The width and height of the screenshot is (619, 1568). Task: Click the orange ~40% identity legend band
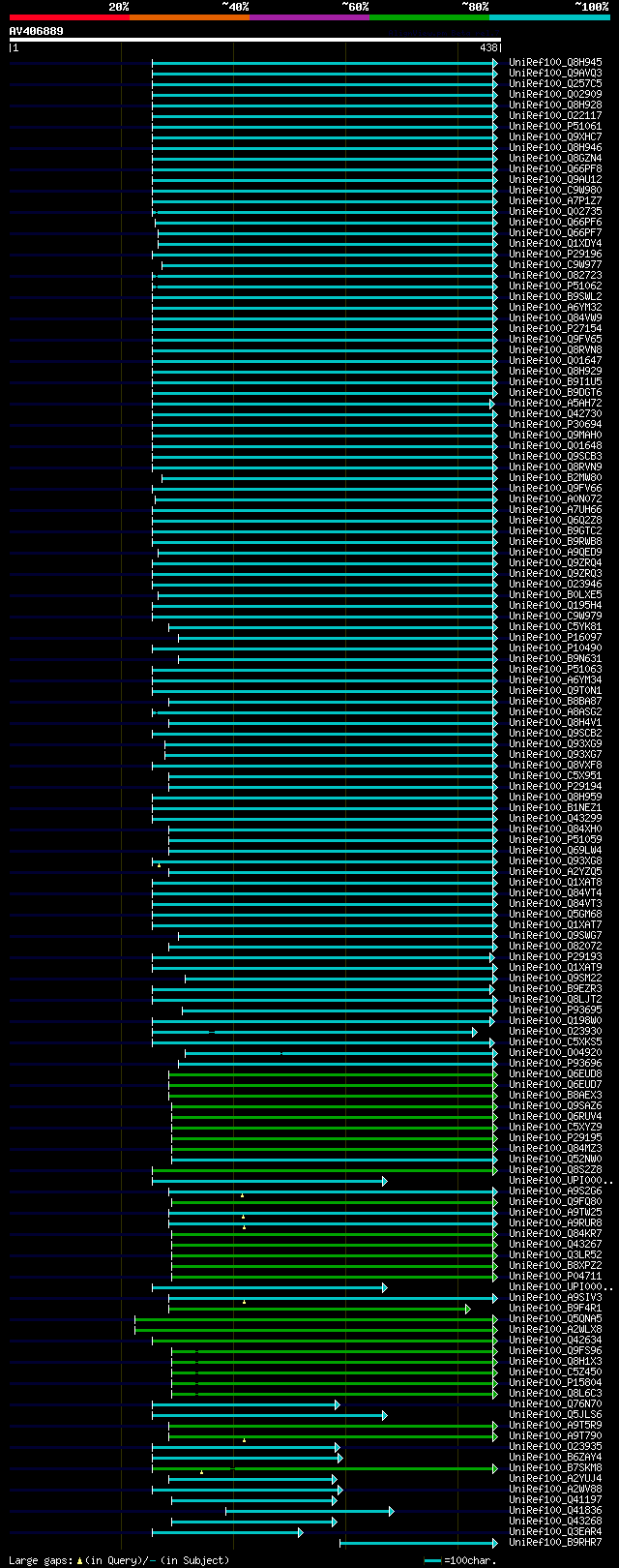tap(189, 17)
